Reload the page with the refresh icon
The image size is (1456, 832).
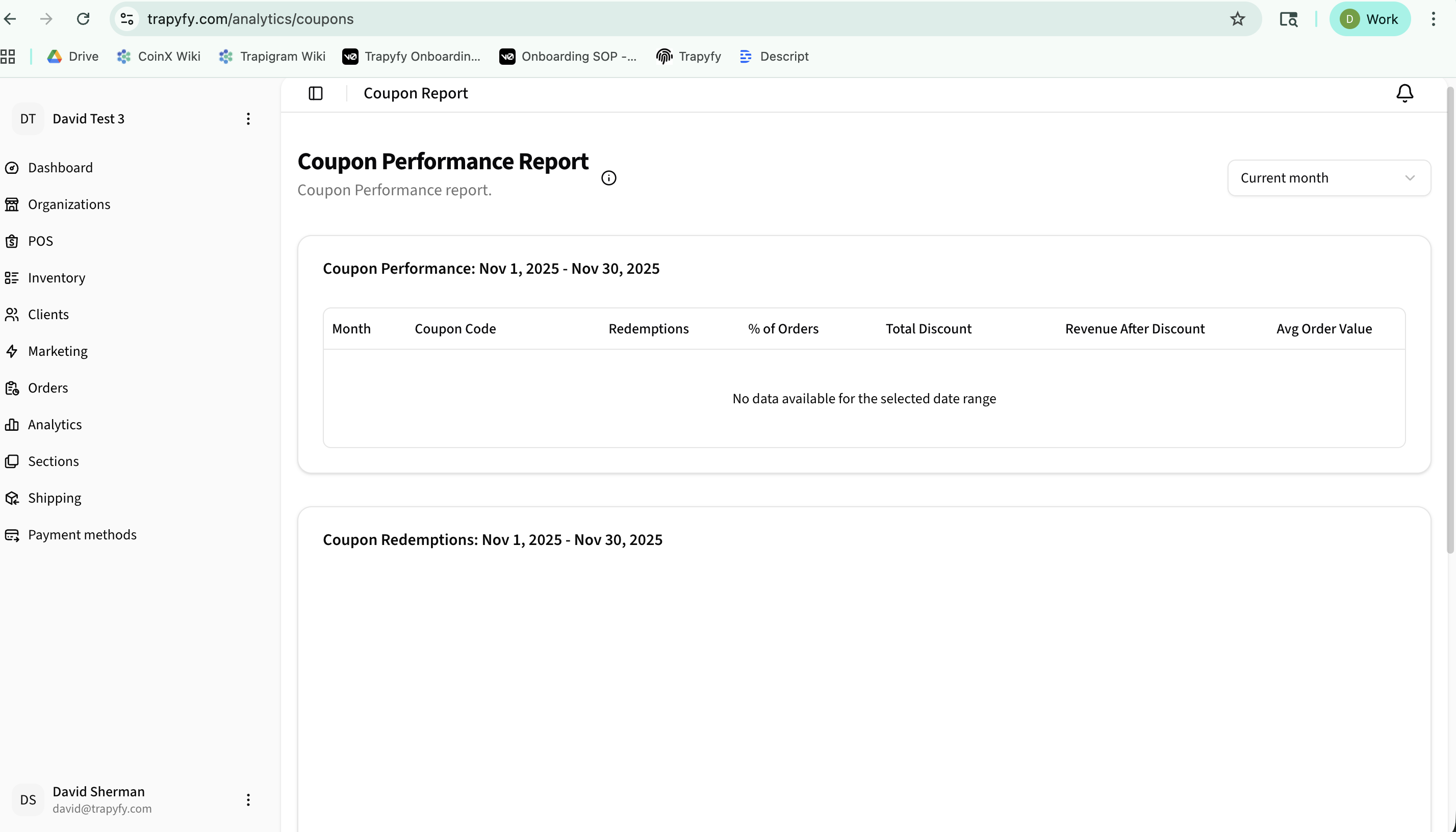pyautogui.click(x=84, y=19)
